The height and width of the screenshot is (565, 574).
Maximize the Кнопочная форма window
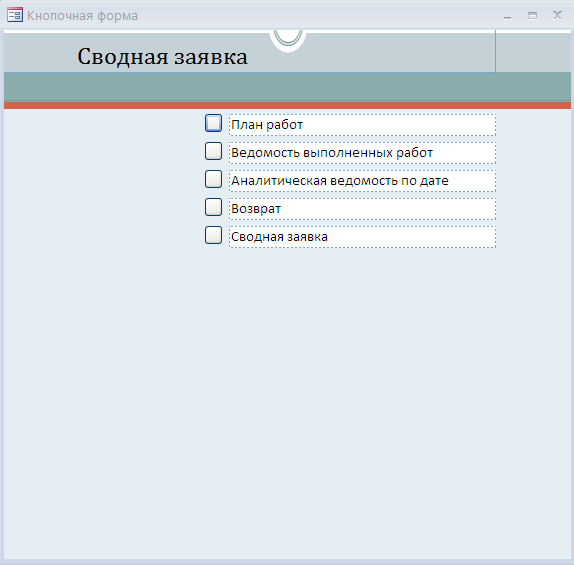532,15
